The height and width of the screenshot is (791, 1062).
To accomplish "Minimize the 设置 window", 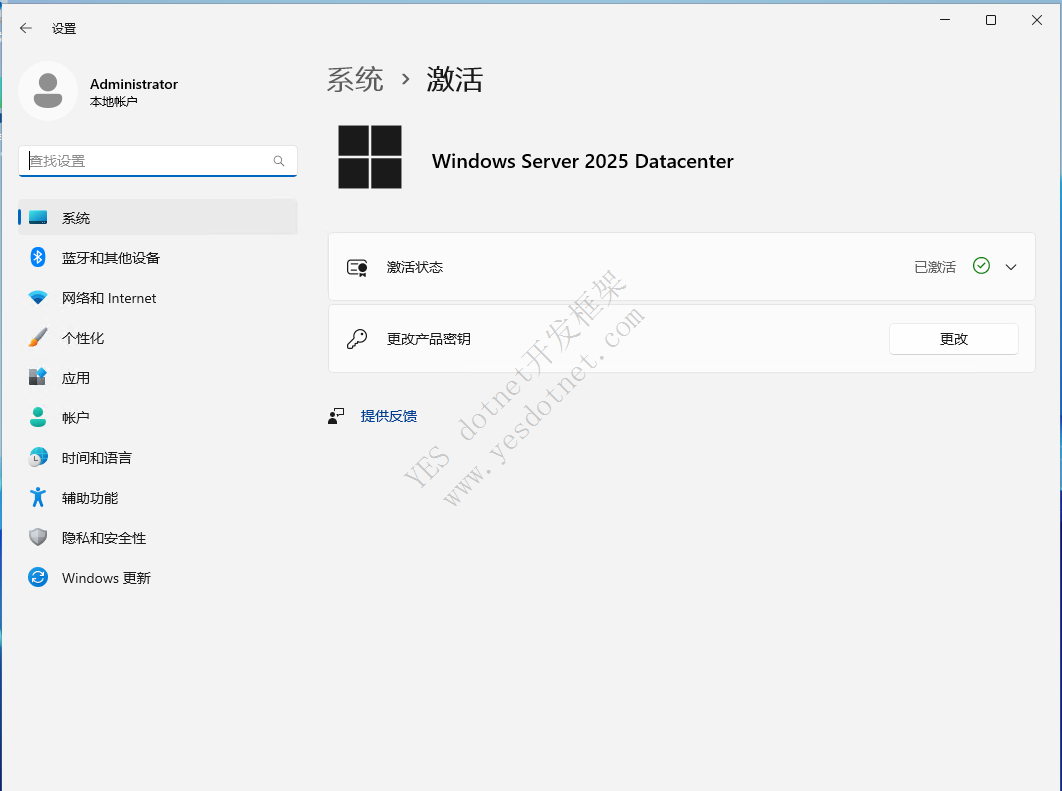I will click(x=945, y=20).
